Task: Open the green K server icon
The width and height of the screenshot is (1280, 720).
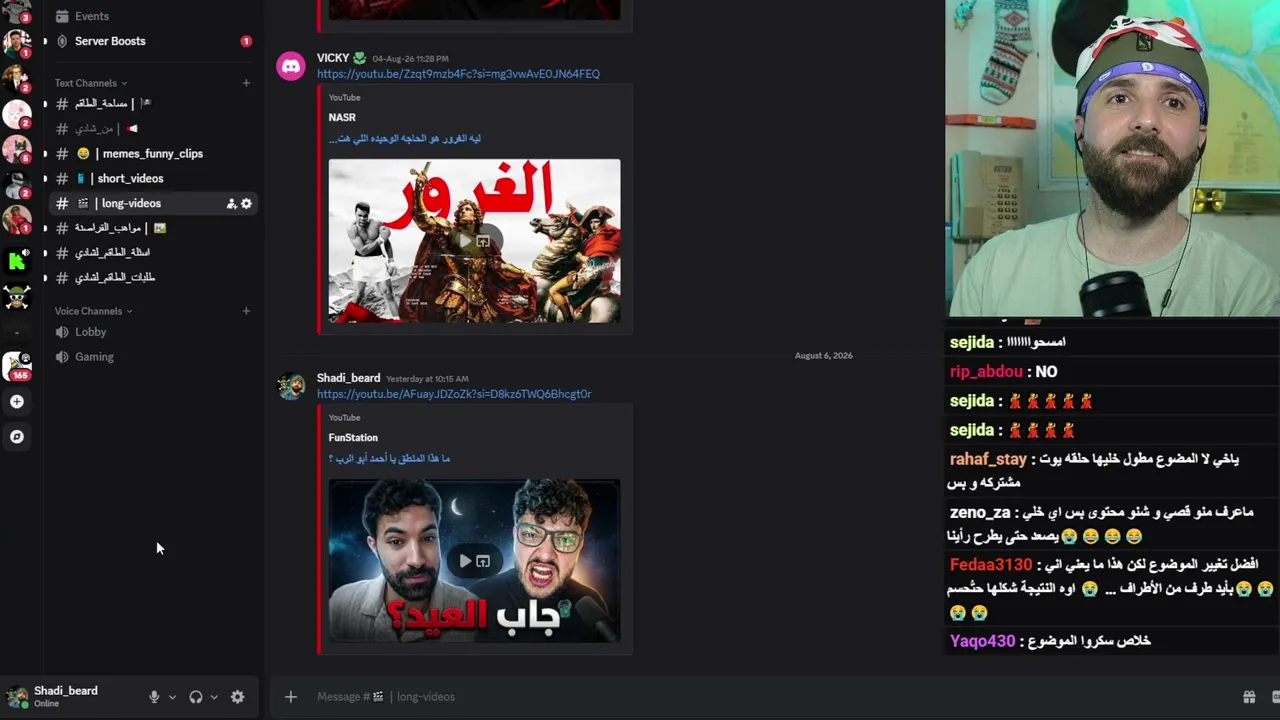Action: [x=16, y=262]
